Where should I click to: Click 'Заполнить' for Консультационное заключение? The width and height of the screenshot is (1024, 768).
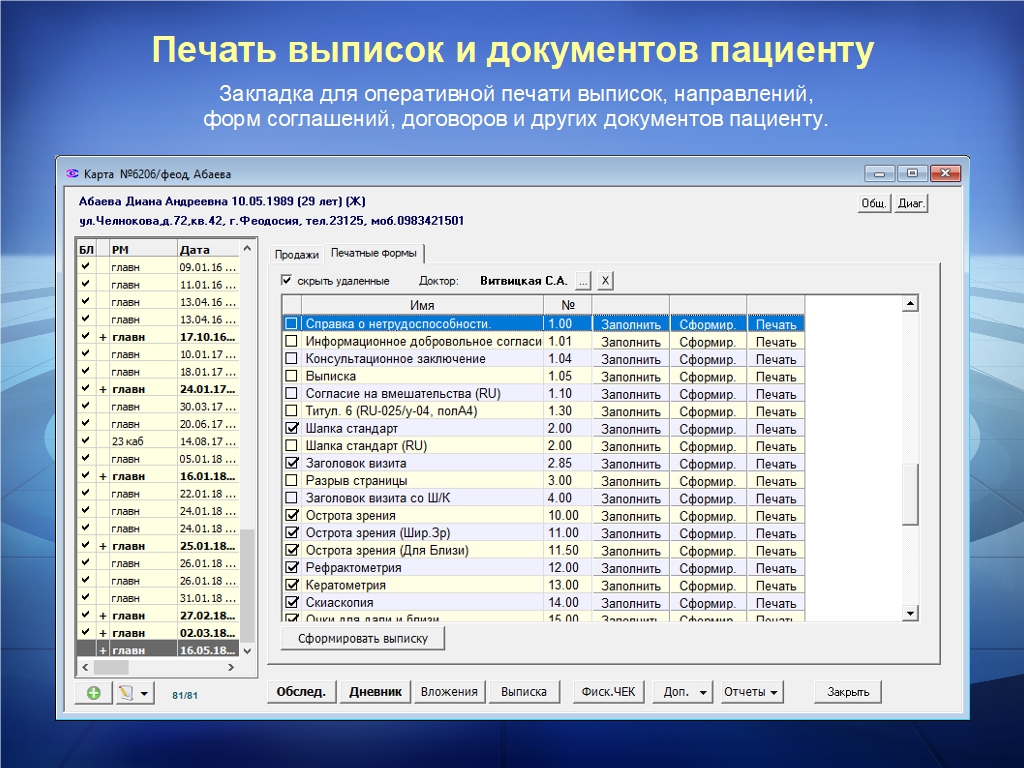click(x=631, y=359)
